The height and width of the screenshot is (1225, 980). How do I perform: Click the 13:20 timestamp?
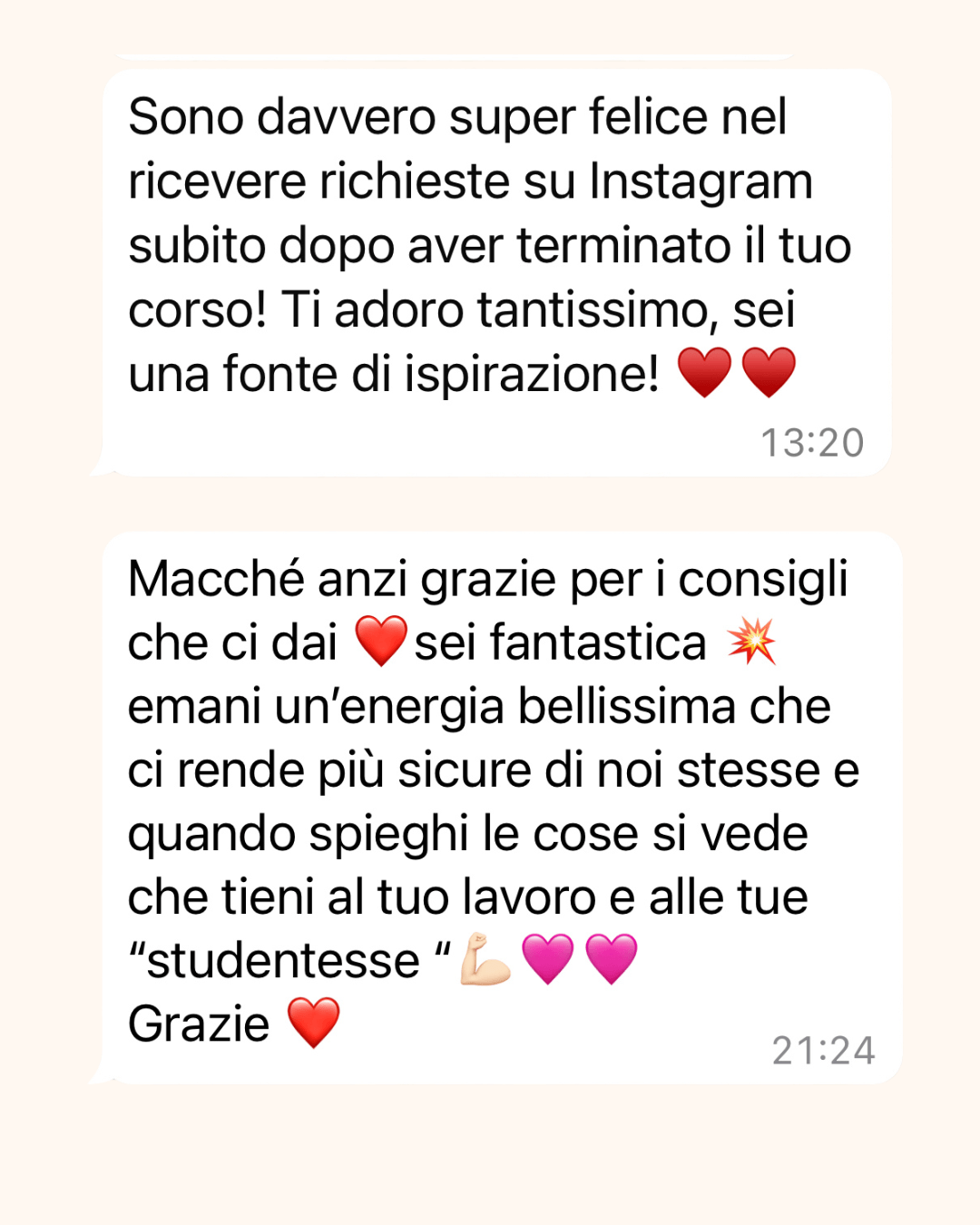[812, 443]
